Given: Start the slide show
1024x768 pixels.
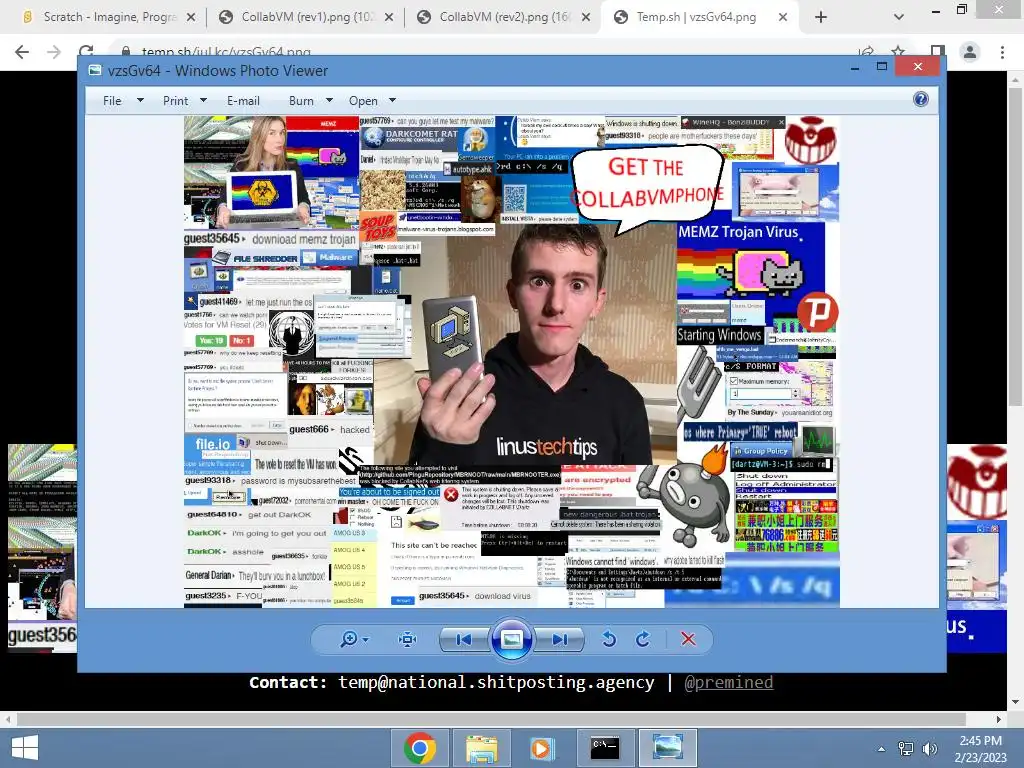Looking at the screenshot, I should click(x=511, y=639).
